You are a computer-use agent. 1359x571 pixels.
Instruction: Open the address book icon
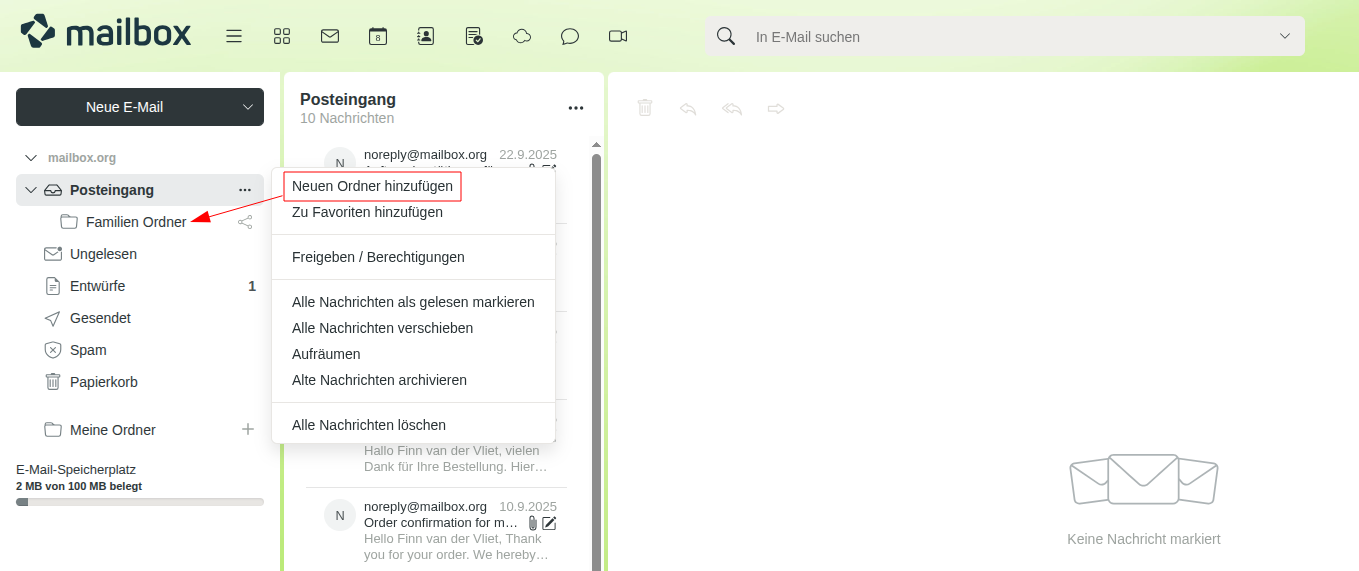point(425,36)
